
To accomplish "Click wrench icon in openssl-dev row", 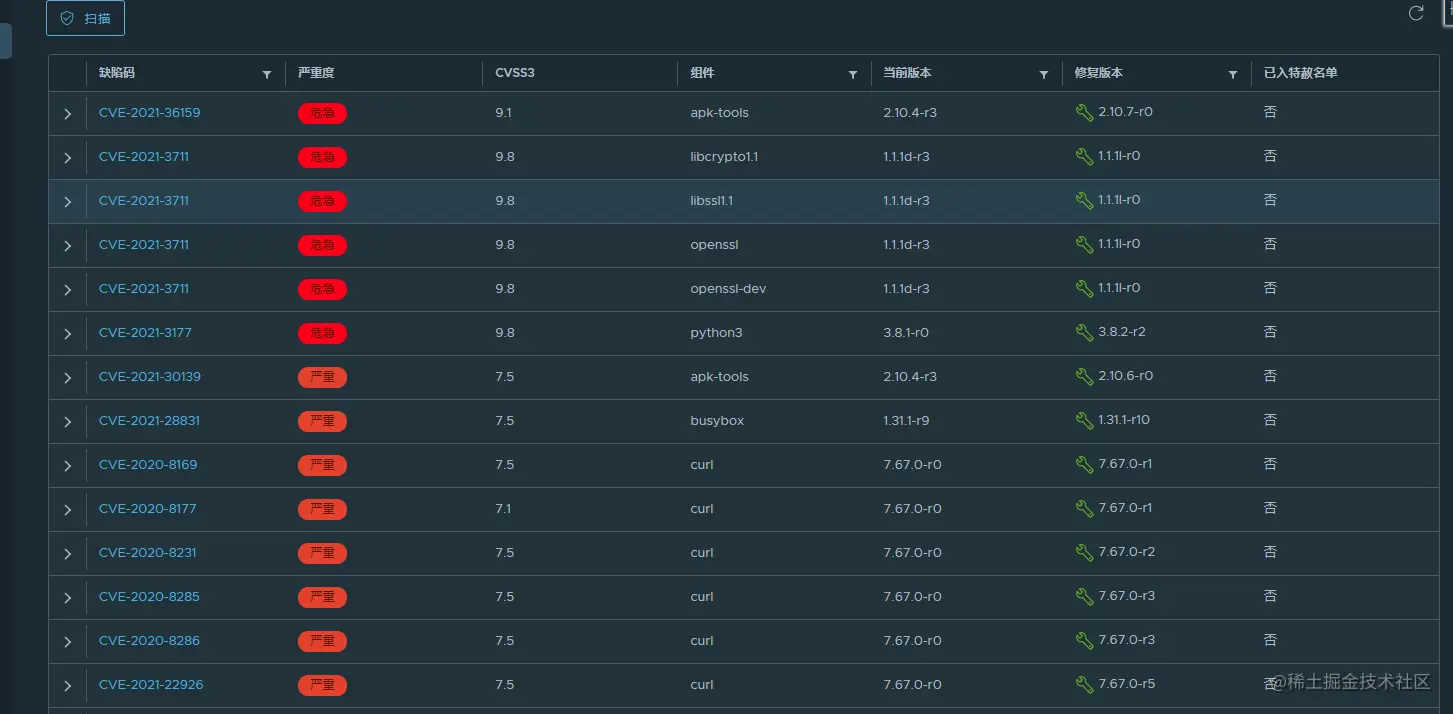I will tap(1084, 289).
